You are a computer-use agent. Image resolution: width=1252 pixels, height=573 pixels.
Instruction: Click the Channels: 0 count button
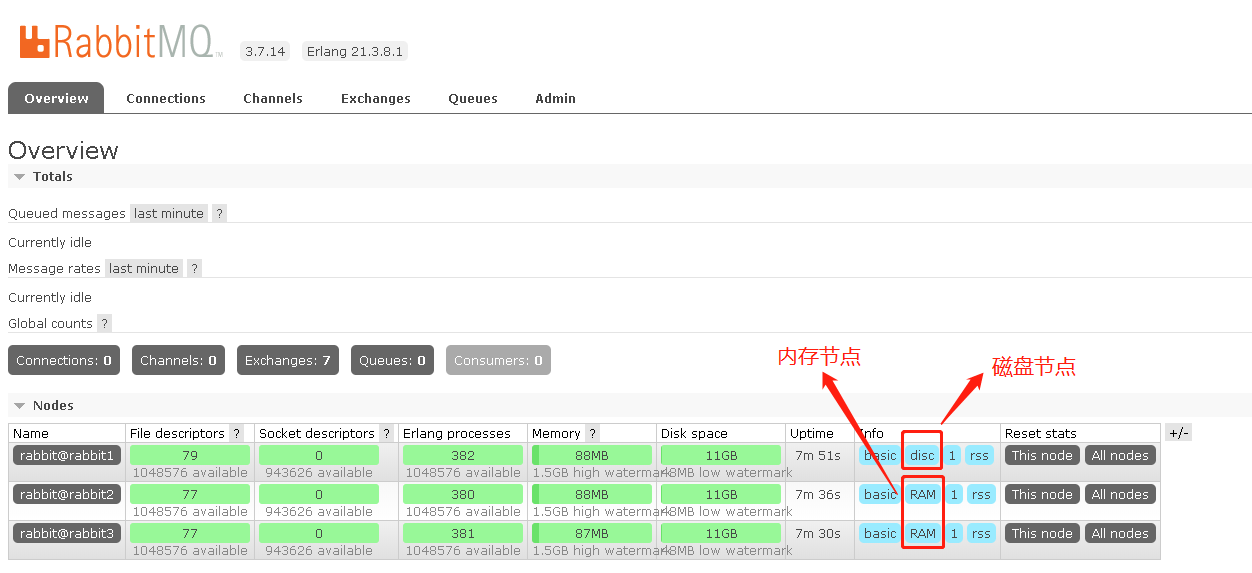178,360
